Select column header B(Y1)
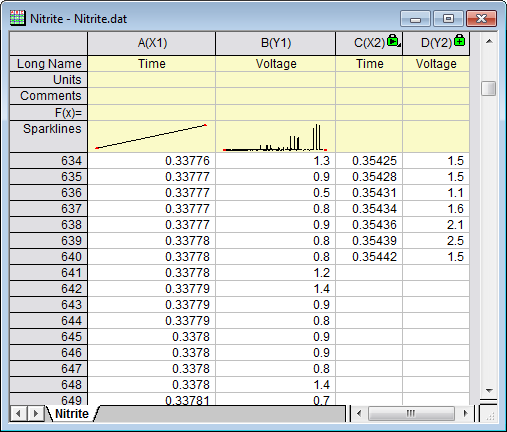The width and height of the screenshot is (507, 432). pyautogui.click(x=276, y=43)
